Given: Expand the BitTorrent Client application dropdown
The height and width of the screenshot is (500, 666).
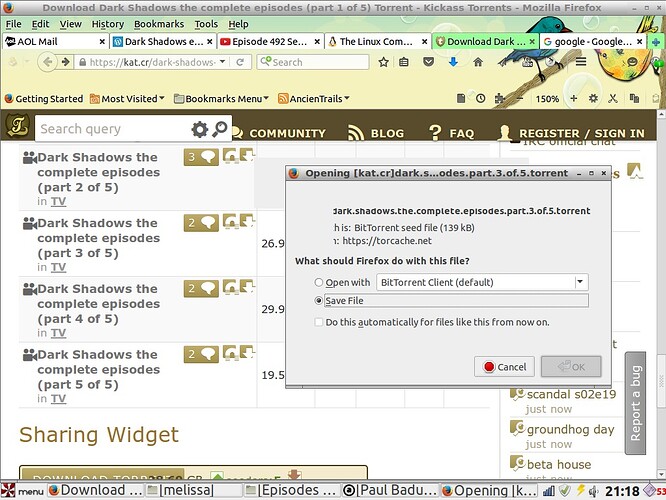Looking at the screenshot, I should pos(580,282).
